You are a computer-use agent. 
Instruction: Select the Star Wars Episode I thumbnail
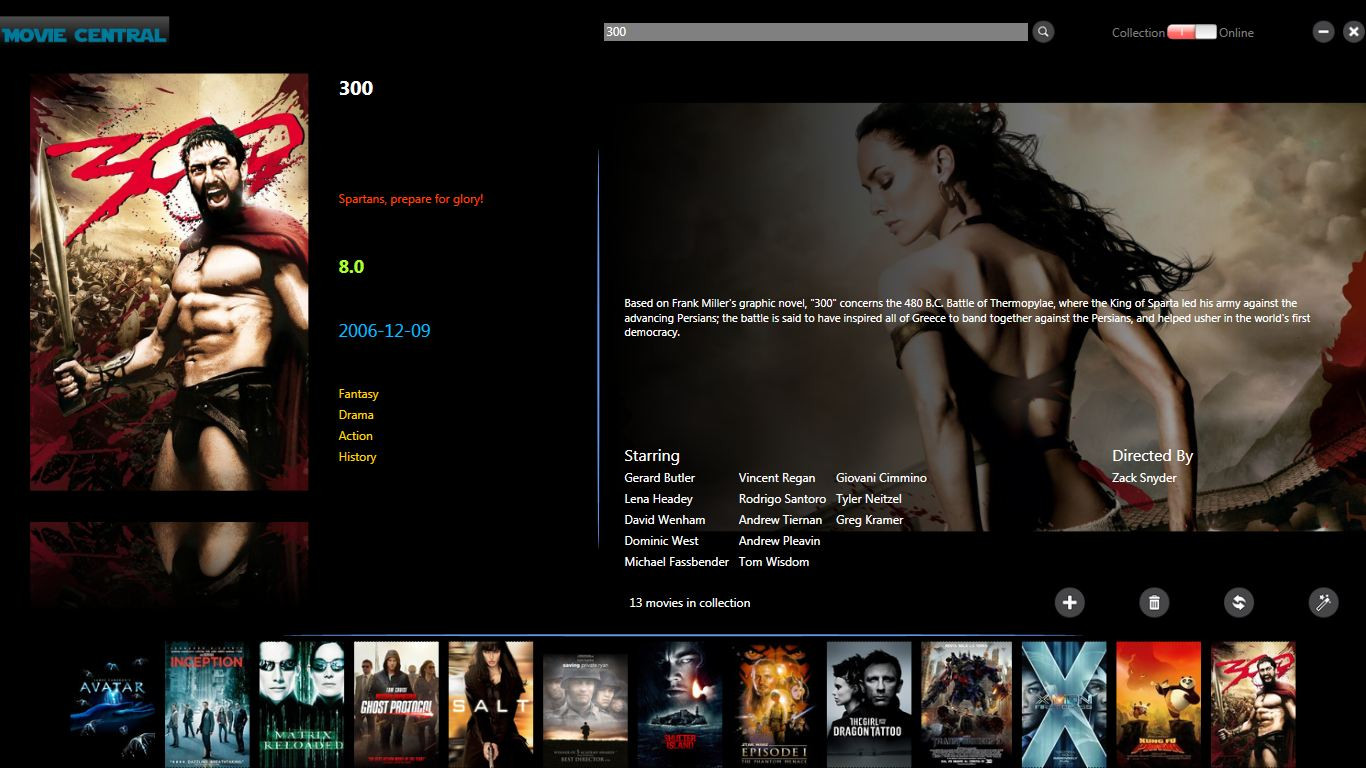(774, 704)
